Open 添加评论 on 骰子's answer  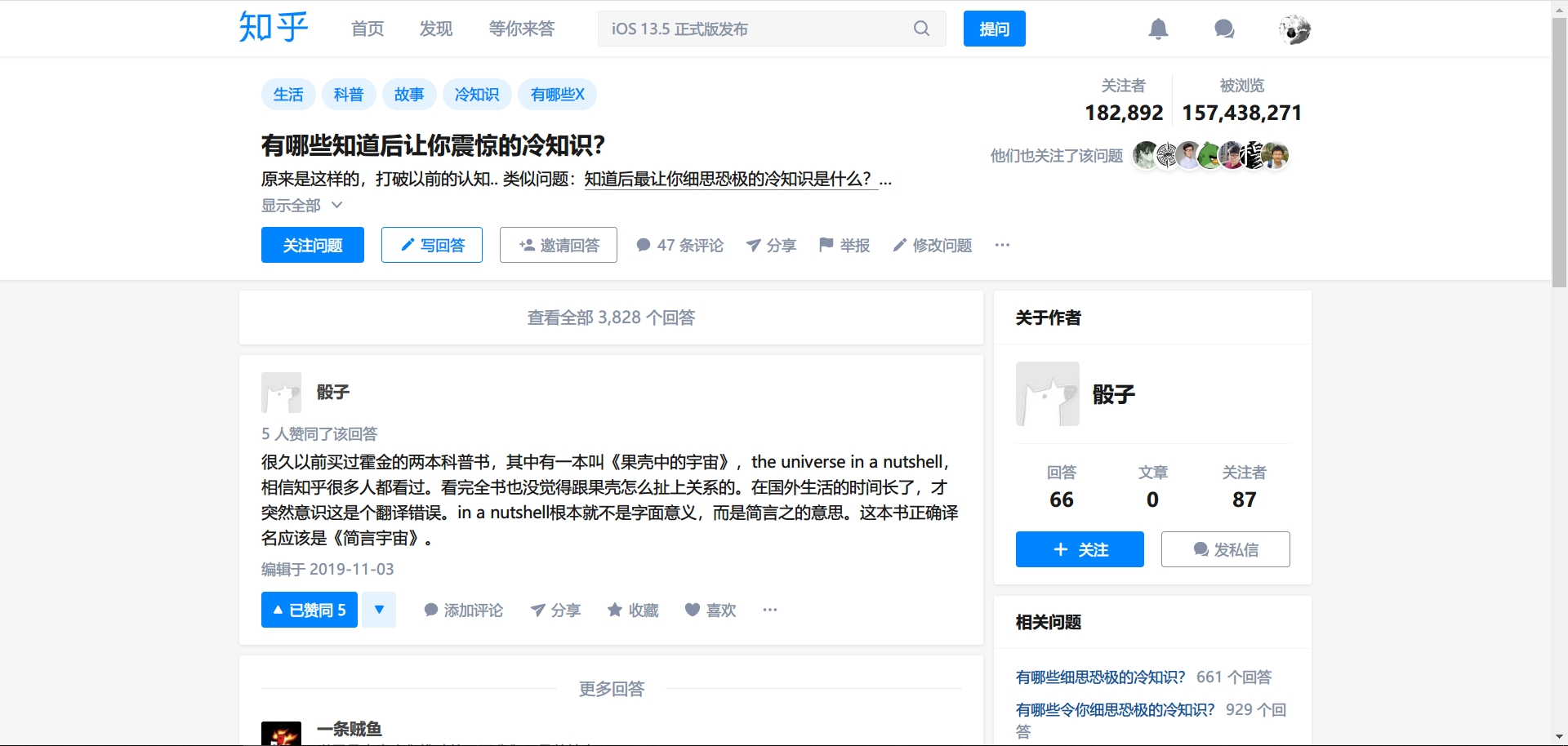point(463,610)
